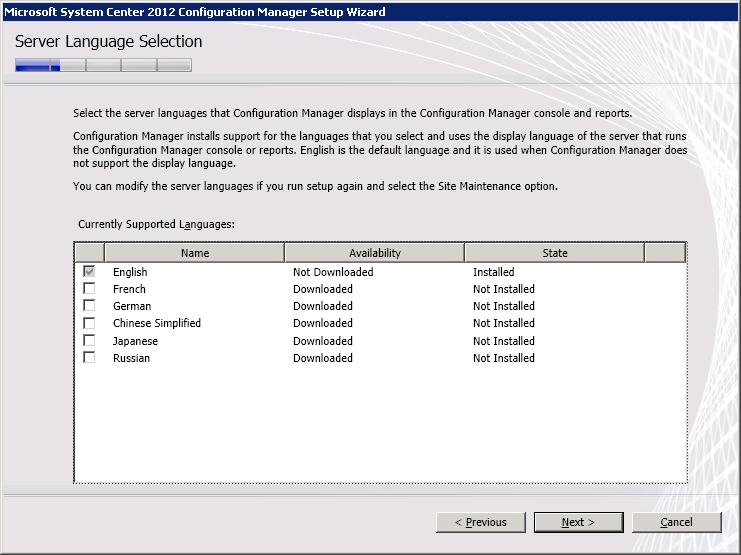Select the Russian row name text
Image resolution: width=741 pixels, height=555 pixels.
pyautogui.click(x=131, y=358)
